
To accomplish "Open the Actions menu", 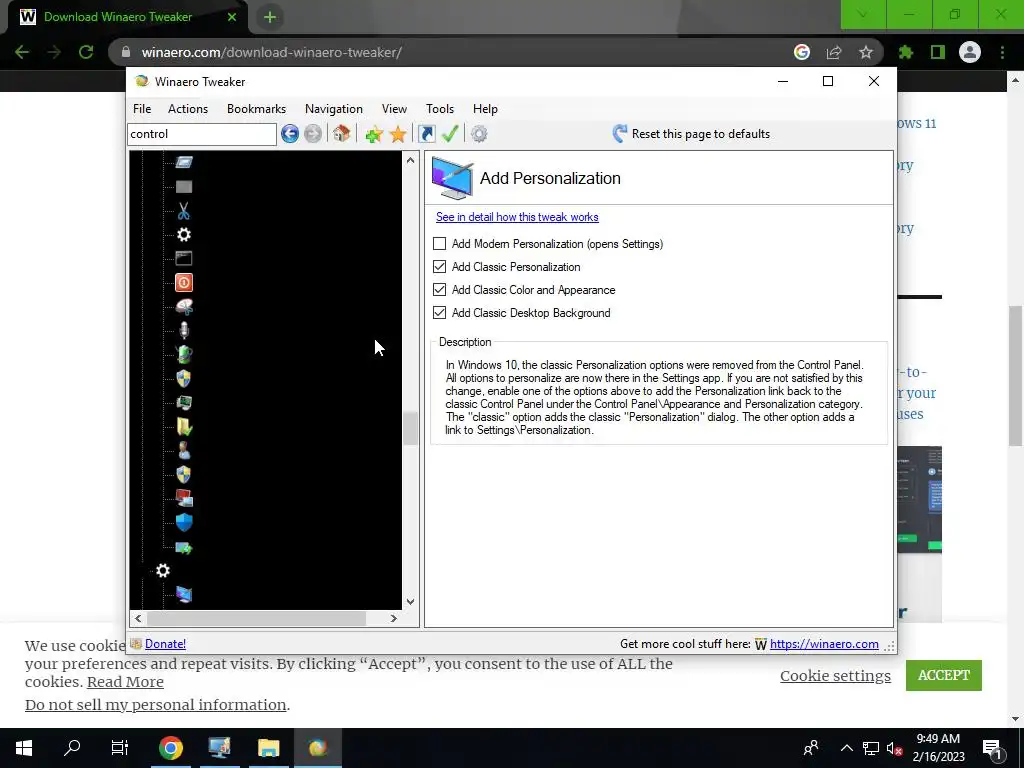I will tap(188, 109).
